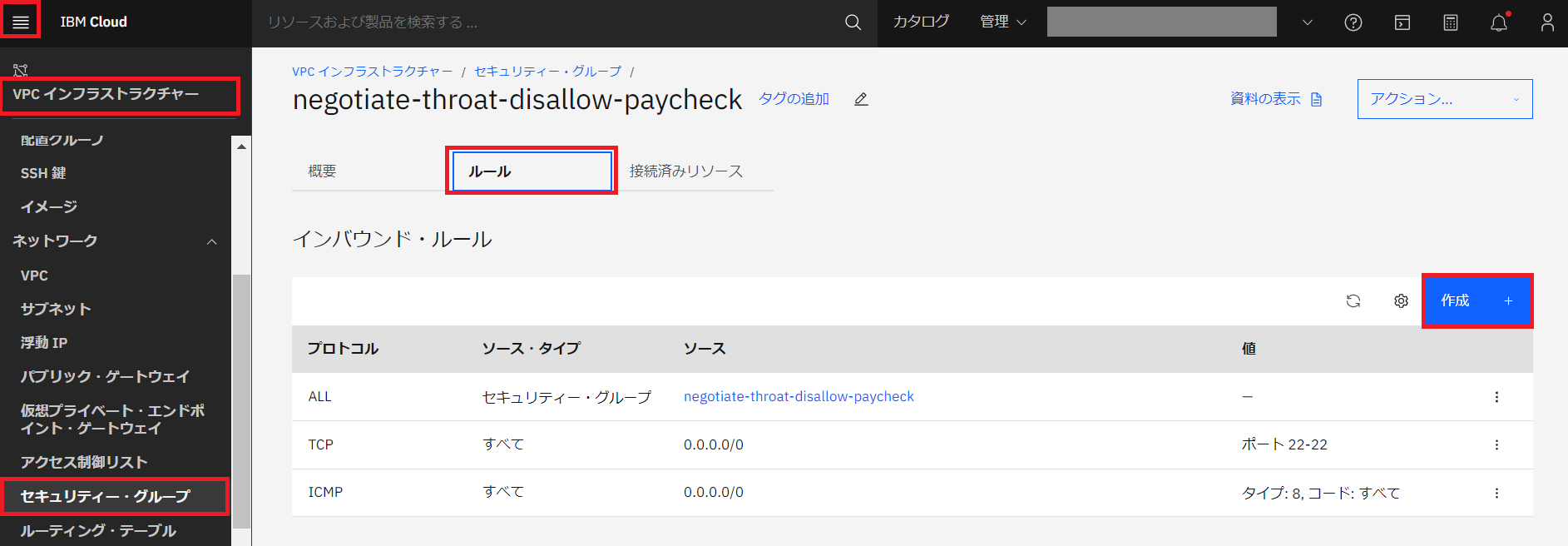The image size is (1568, 546).
Task: Click the search magnifier icon
Action: pyautogui.click(x=853, y=22)
